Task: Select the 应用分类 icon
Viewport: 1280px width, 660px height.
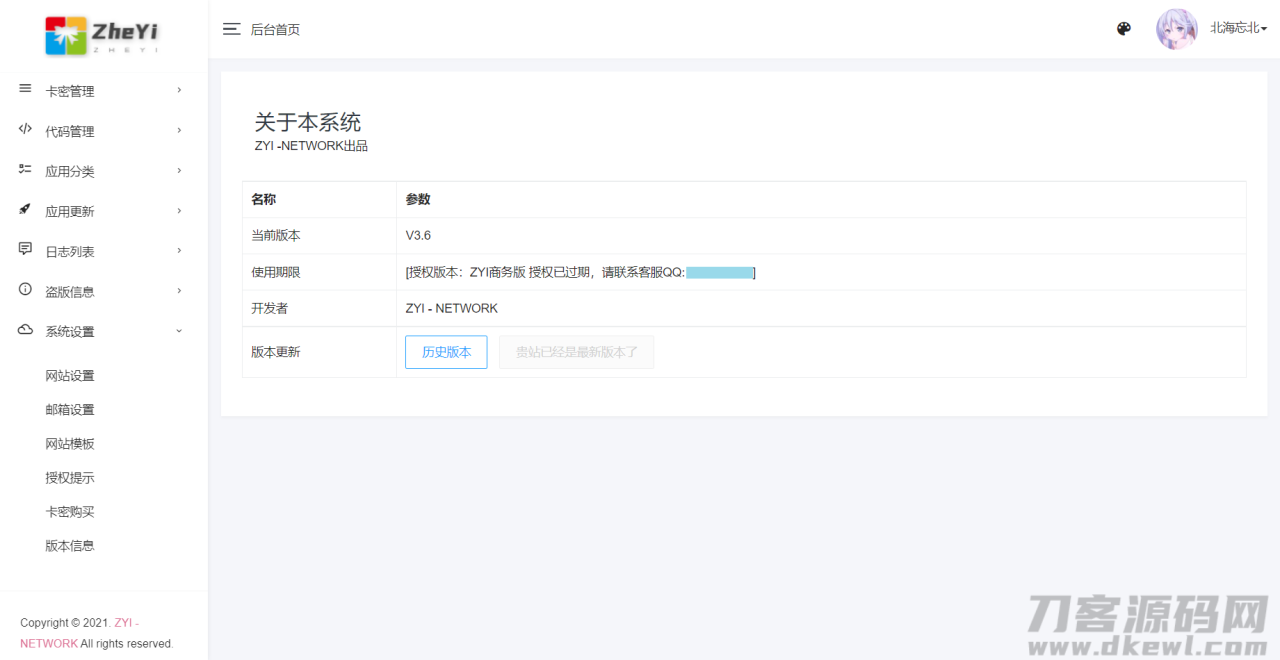Action: click(24, 170)
